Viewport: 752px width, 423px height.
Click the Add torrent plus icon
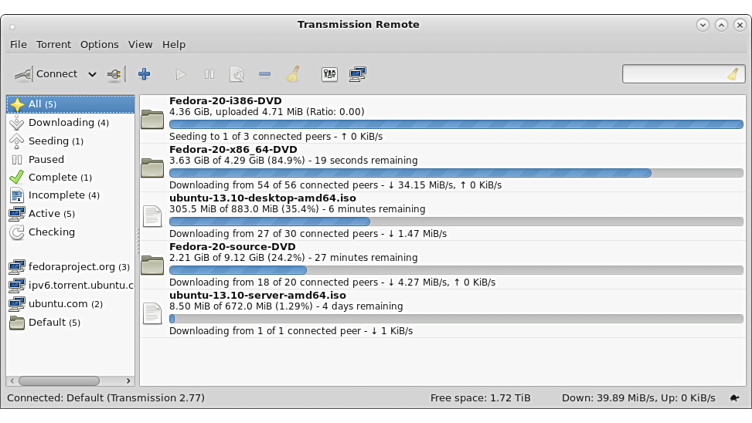pos(144,74)
